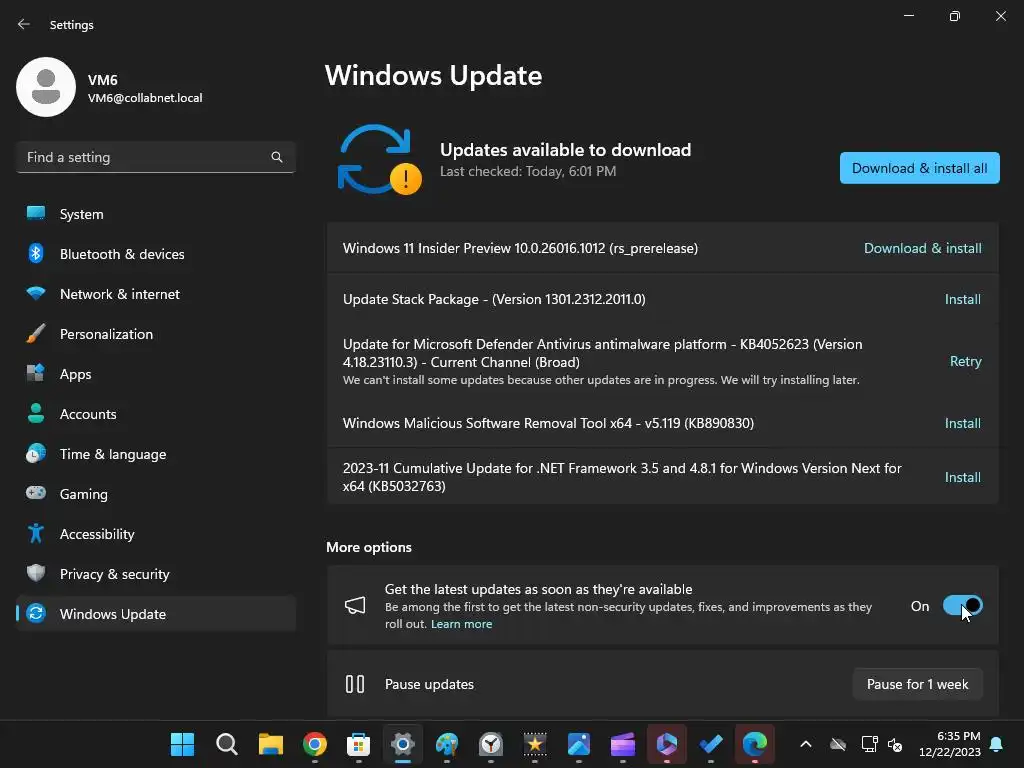Select Gaming in sidebar
1024x768 pixels.
point(155,494)
